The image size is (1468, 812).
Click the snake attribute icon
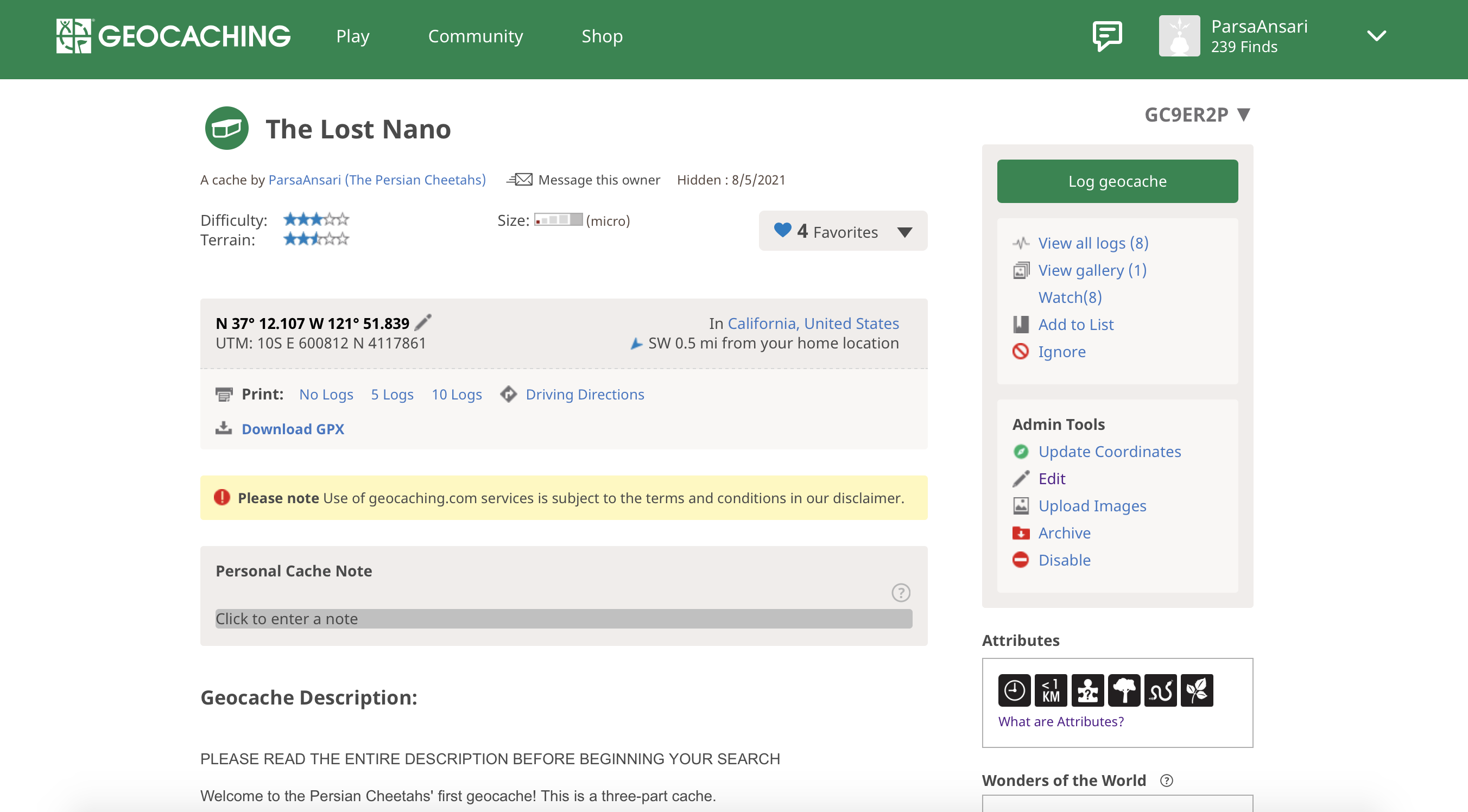[x=1160, y=690]
